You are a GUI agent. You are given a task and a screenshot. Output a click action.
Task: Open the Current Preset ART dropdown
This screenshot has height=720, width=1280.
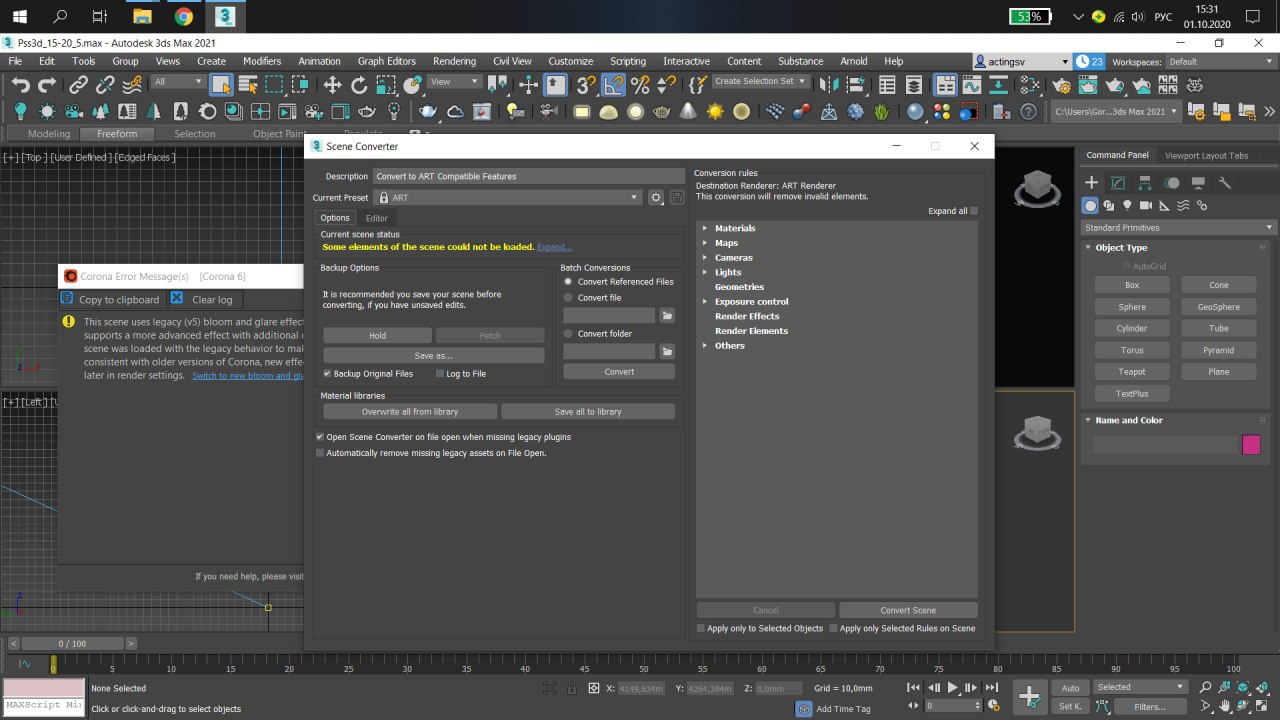point(507,198)
